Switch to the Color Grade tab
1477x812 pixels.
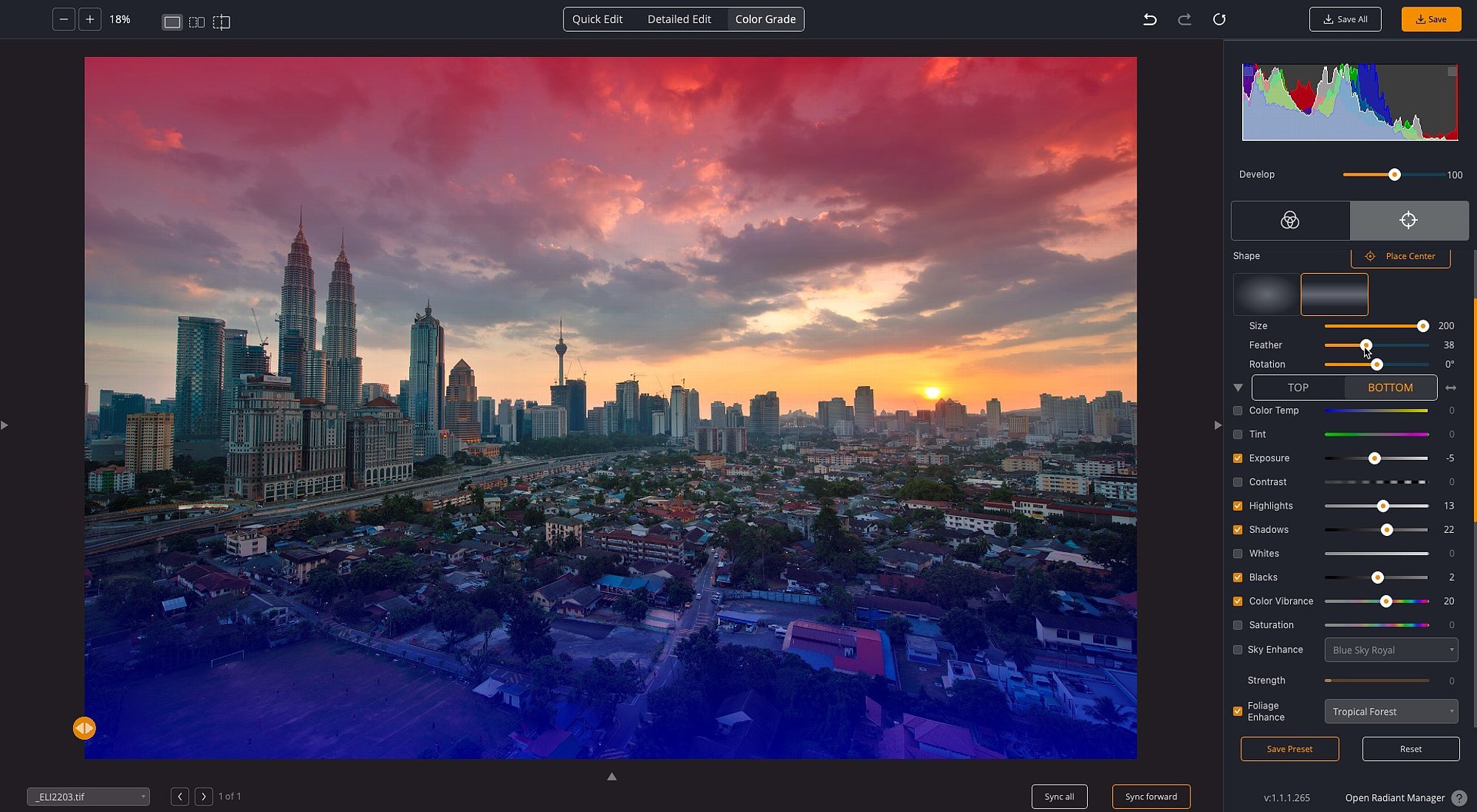point(766,19)
